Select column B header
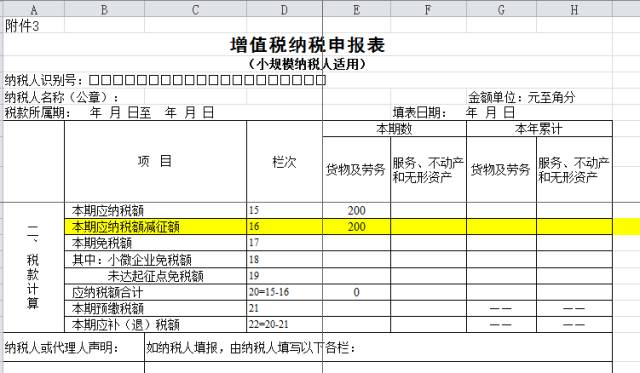The height and width of the screenshot is (373, 640). point(104,9)
